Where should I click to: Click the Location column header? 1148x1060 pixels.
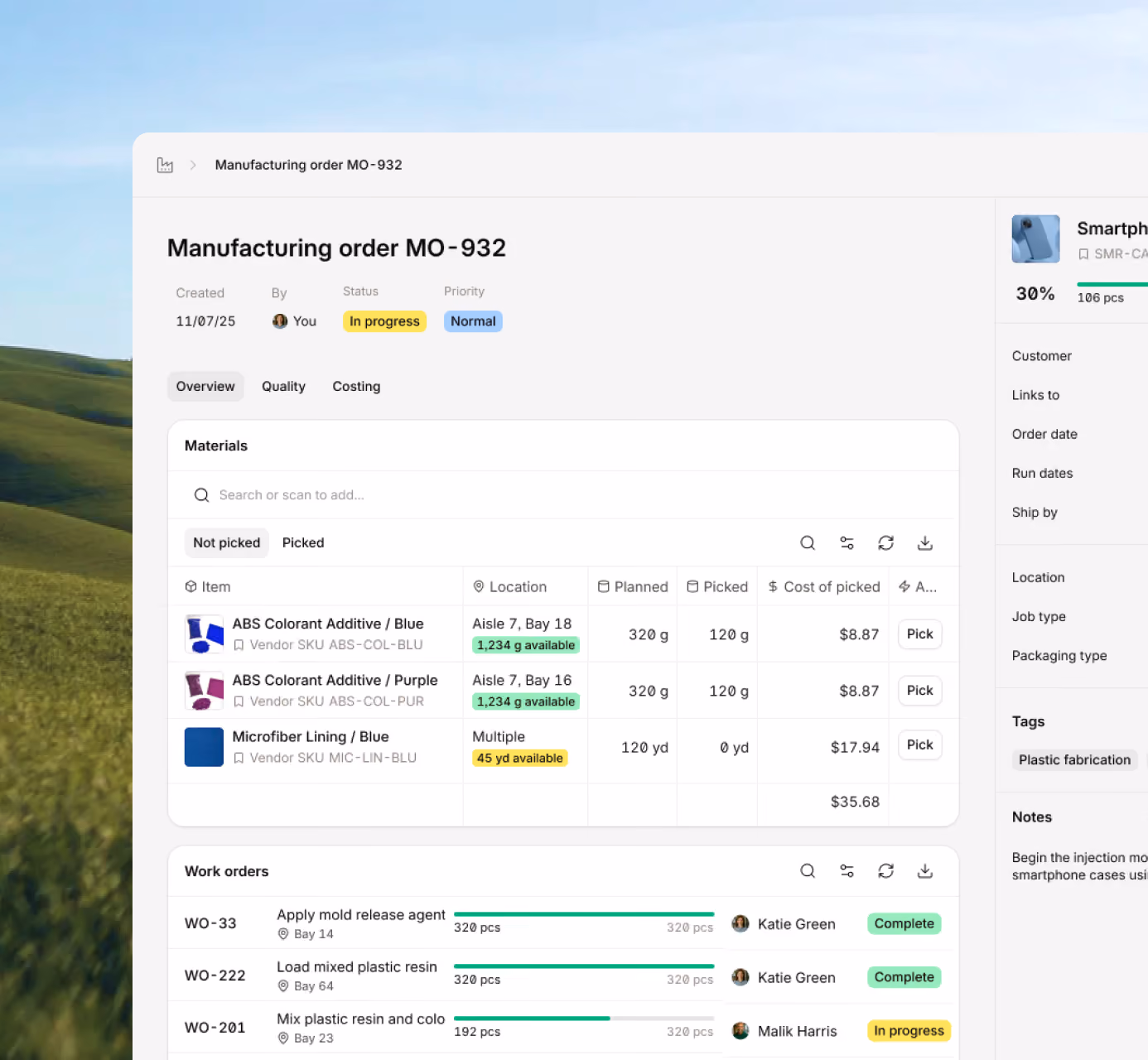pos(525,587)
